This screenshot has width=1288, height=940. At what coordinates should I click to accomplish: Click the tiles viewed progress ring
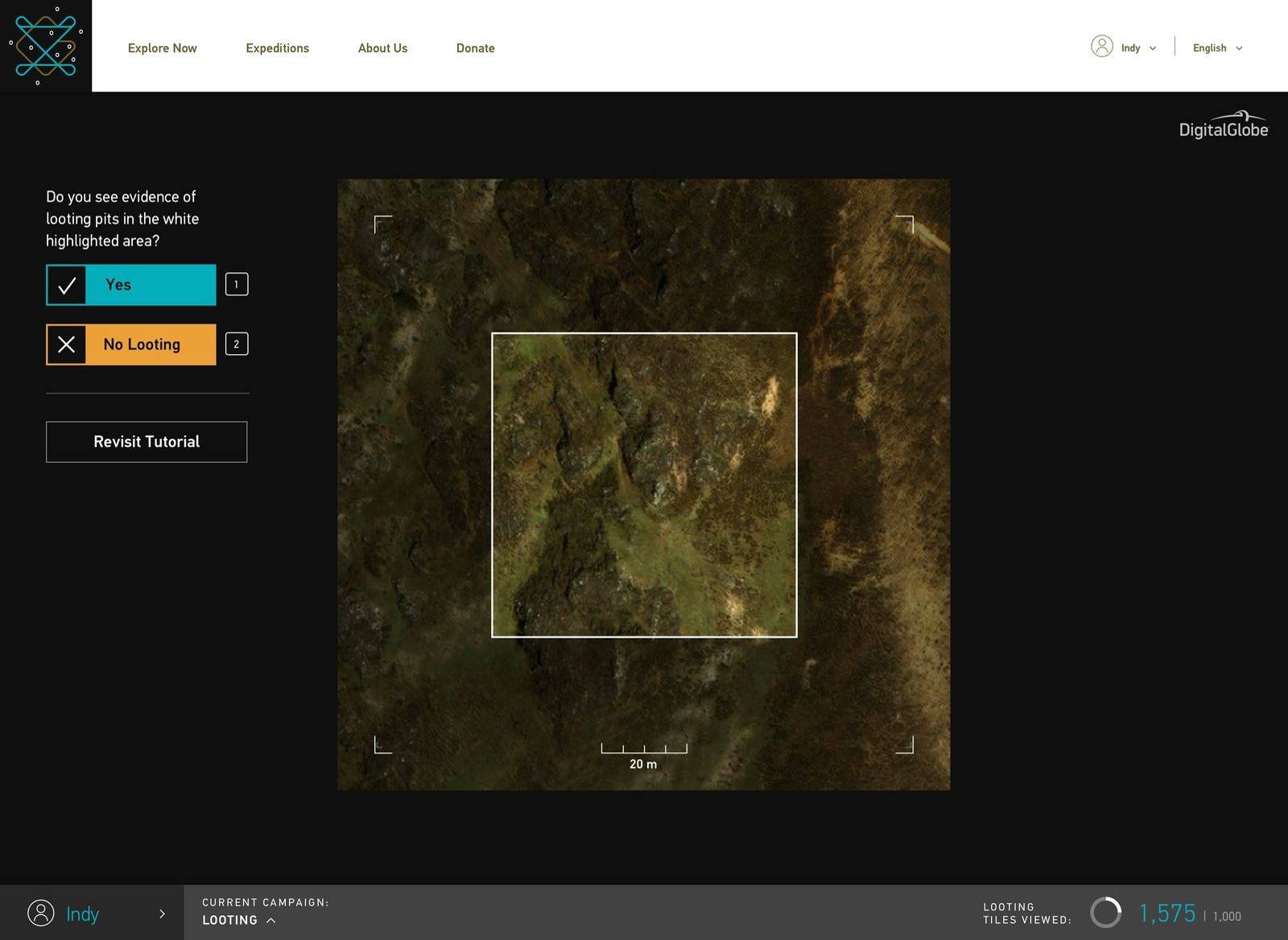click(1107, 913)
